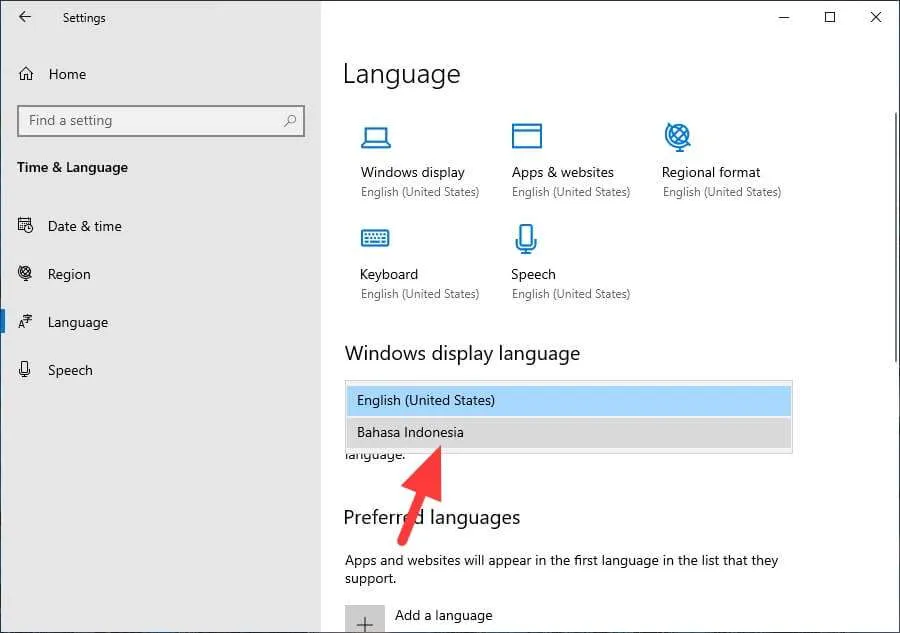Viewport: 900px width, 633px height.
Task: Open Windows display laptop icon
Action: click(x=376, y=138)
